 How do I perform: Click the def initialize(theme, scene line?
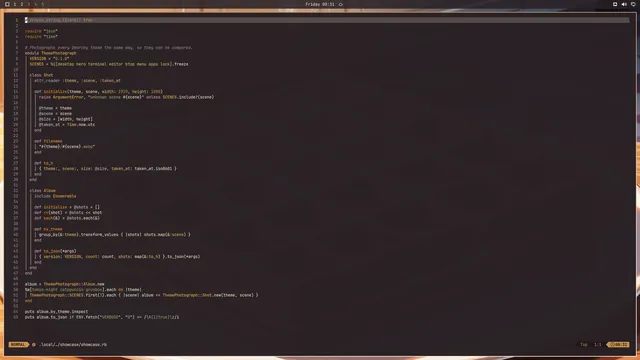point(98,91)
